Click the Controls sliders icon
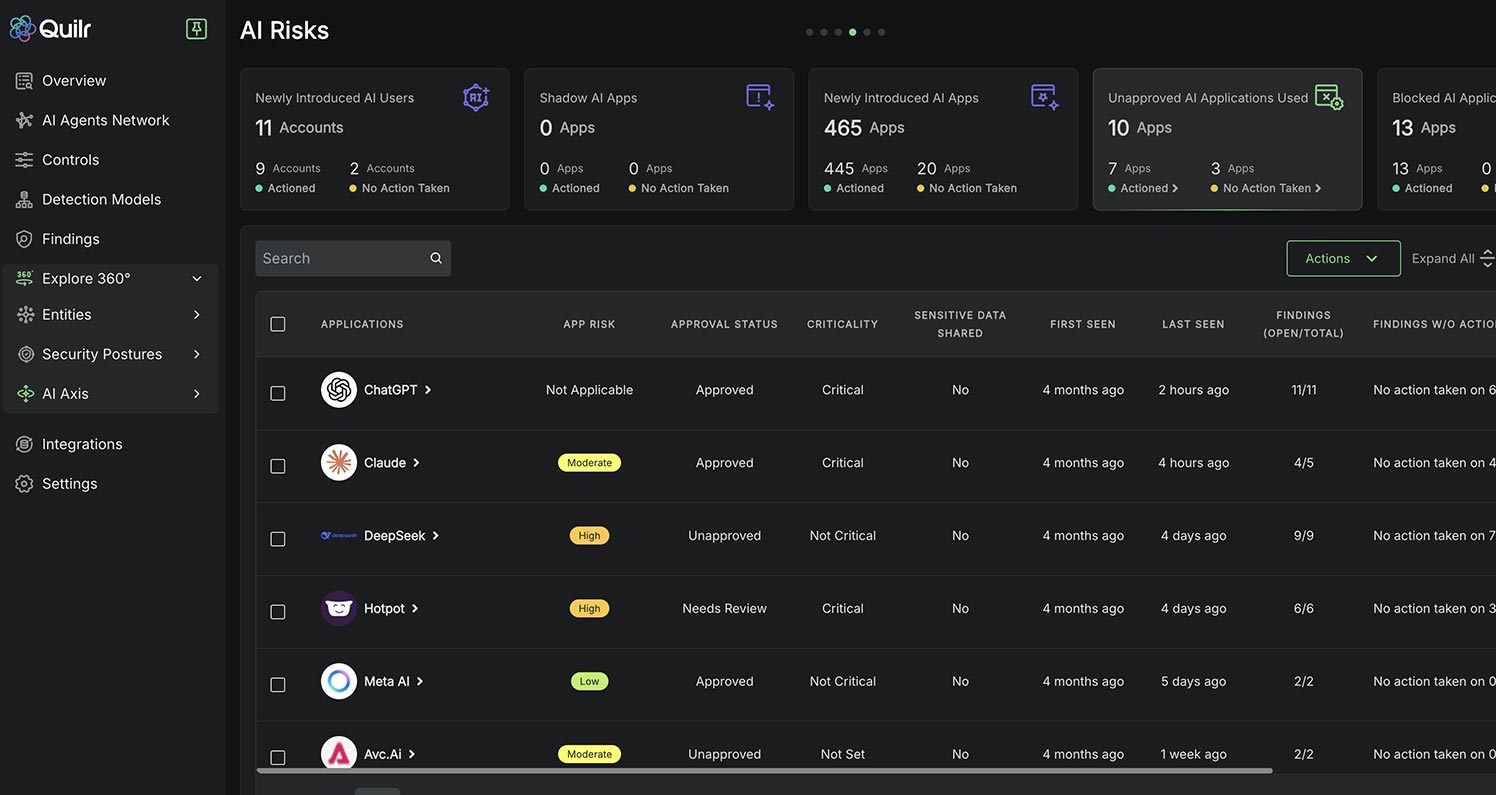1496x795 pixels. [x=24, y=160]
